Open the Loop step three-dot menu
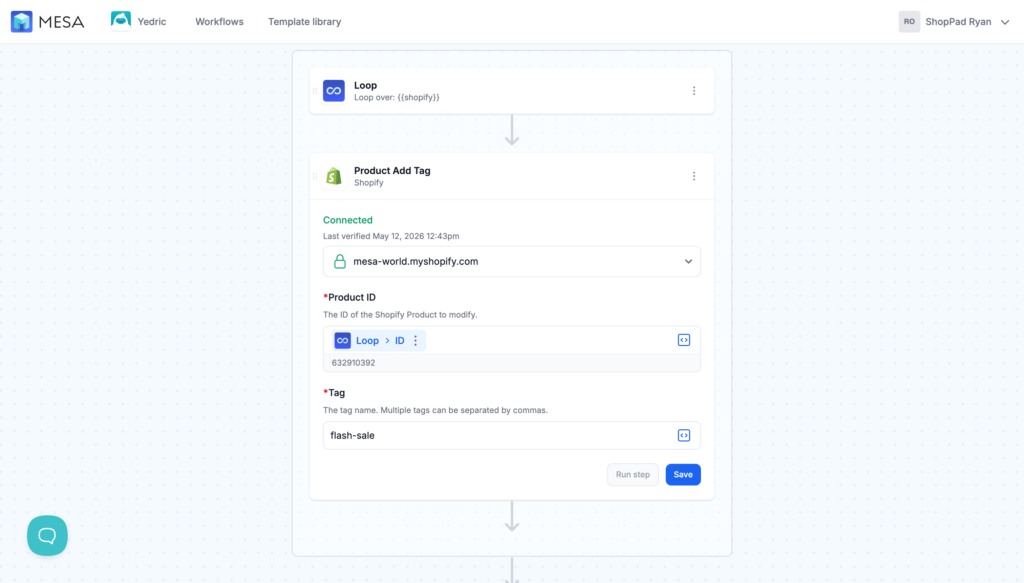Screen dimensions: 1024x583 tap(694, 91)
